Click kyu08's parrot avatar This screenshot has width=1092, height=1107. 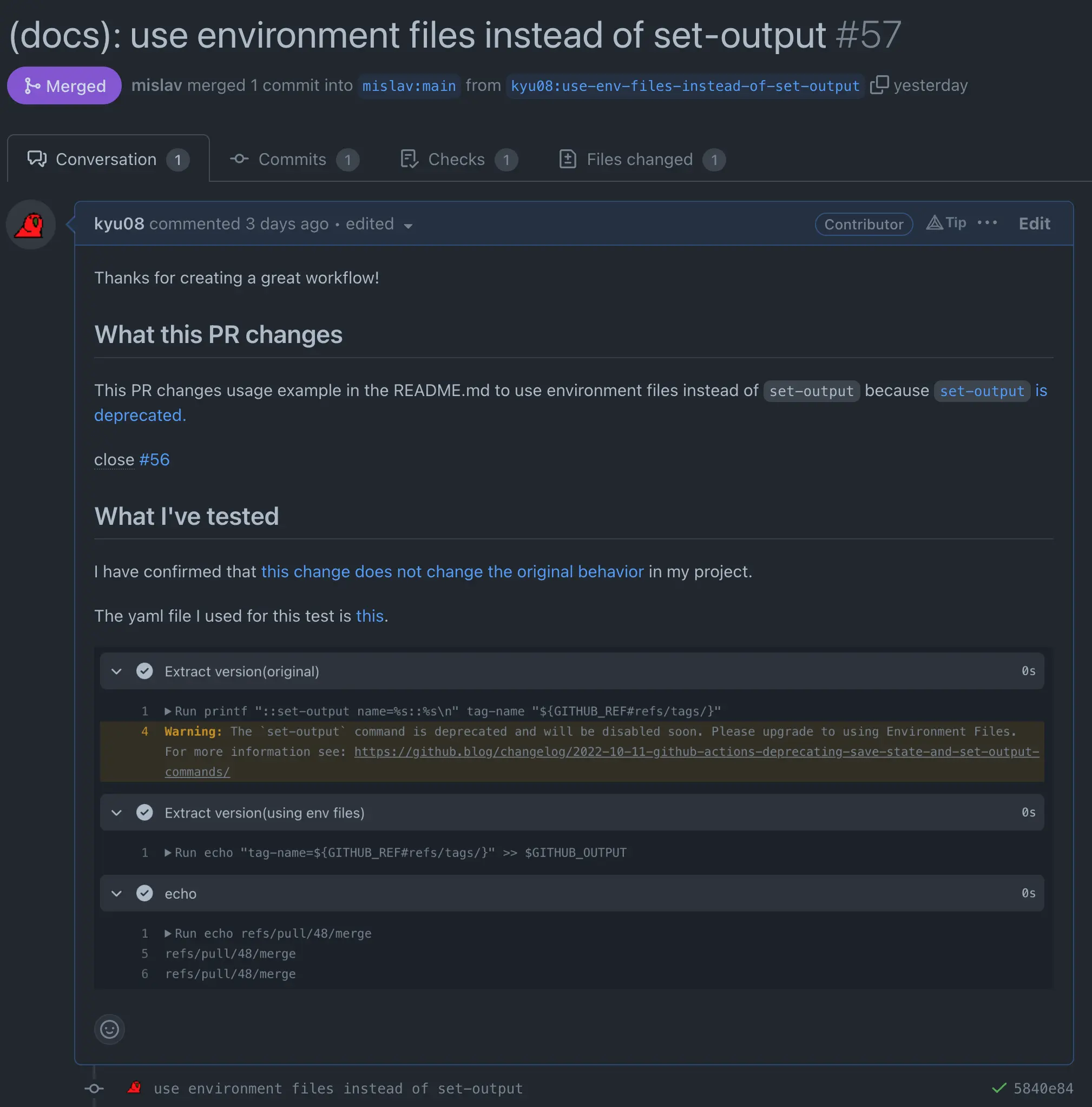click(x=30, y=225)
